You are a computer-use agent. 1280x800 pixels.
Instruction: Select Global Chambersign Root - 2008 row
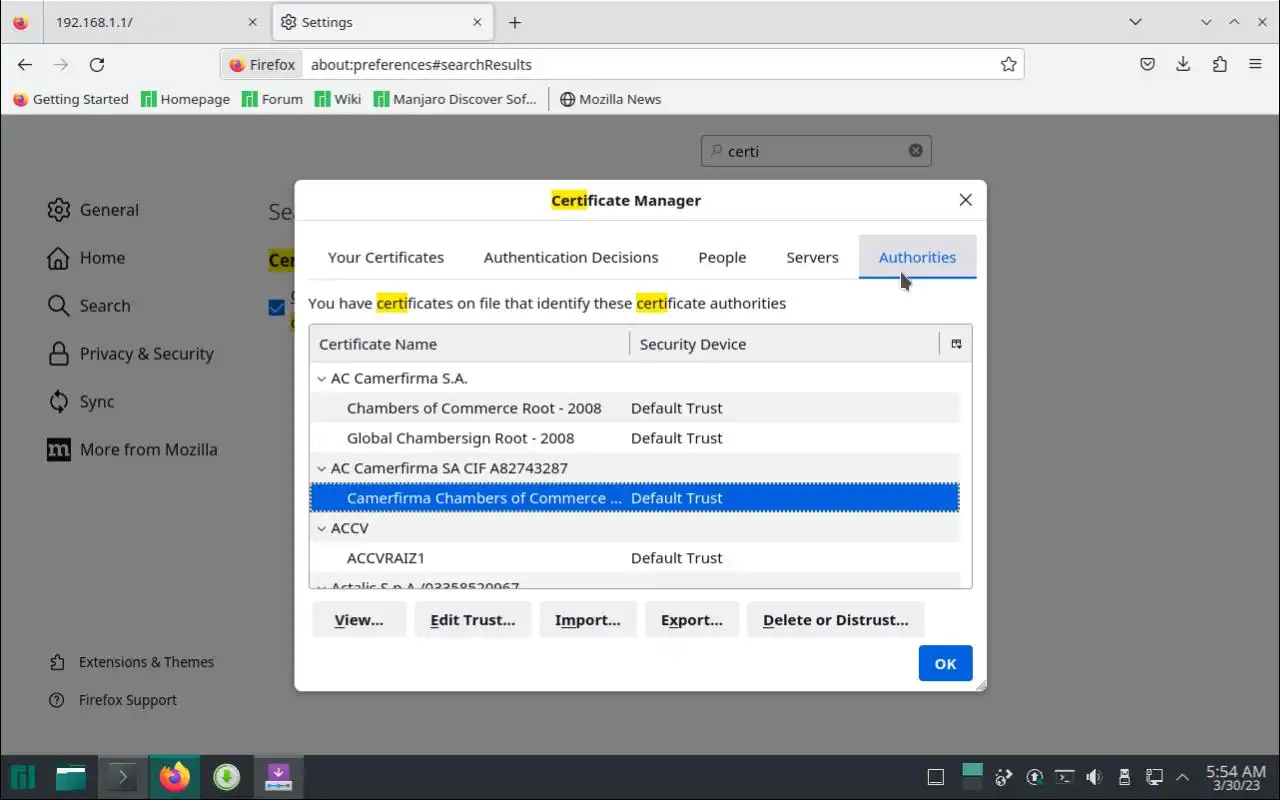[634, 438]
